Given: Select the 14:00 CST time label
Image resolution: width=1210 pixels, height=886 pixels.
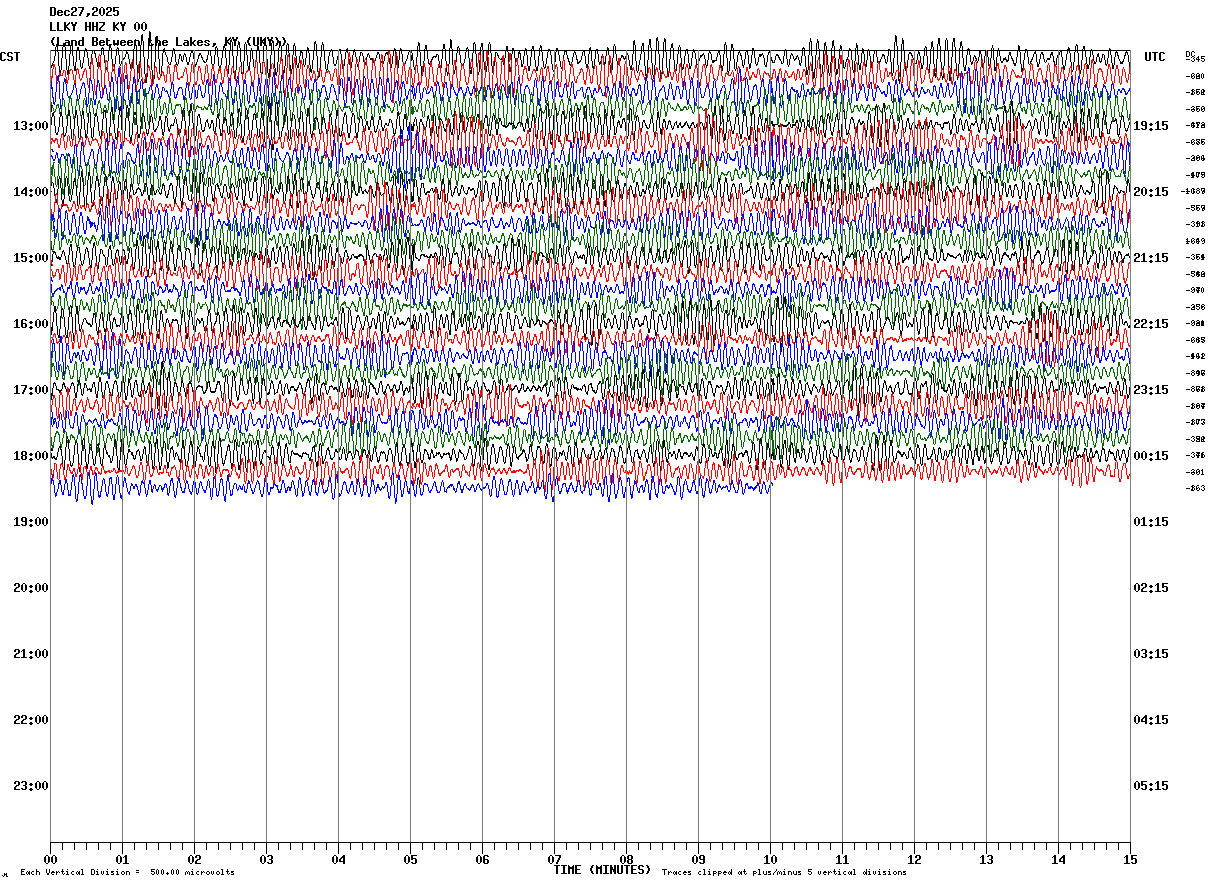Looking at the screenshot, I should (x=31, y=192).
